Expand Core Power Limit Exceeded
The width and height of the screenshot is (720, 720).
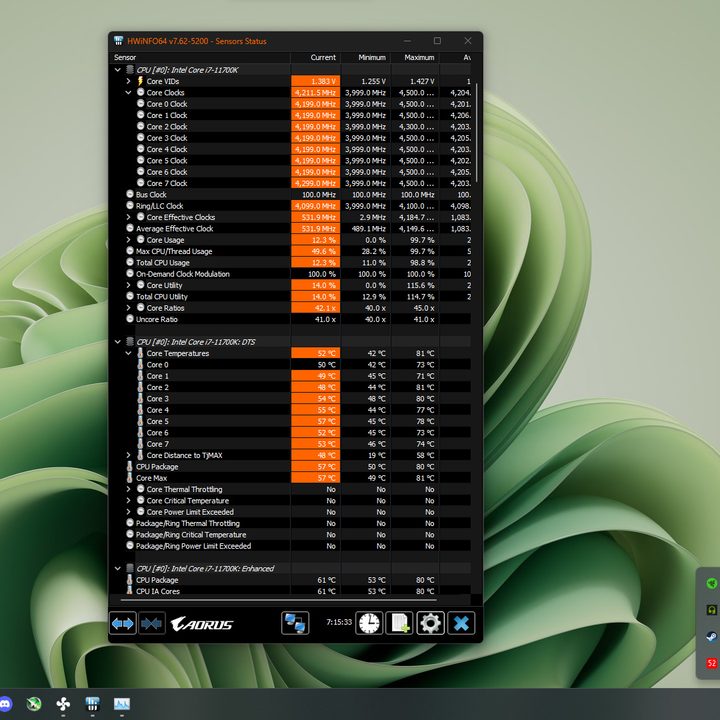129,512
